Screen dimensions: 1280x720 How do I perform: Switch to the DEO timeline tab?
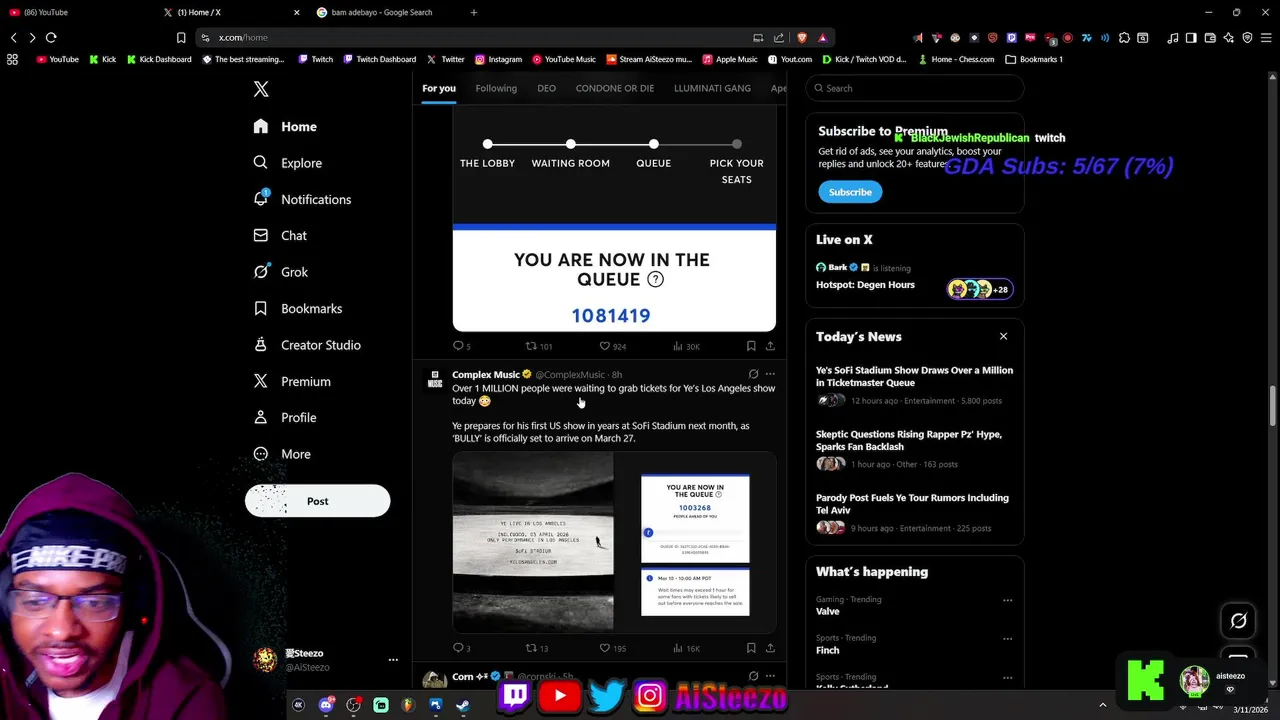pyautogui.click(x=546, y=88)
